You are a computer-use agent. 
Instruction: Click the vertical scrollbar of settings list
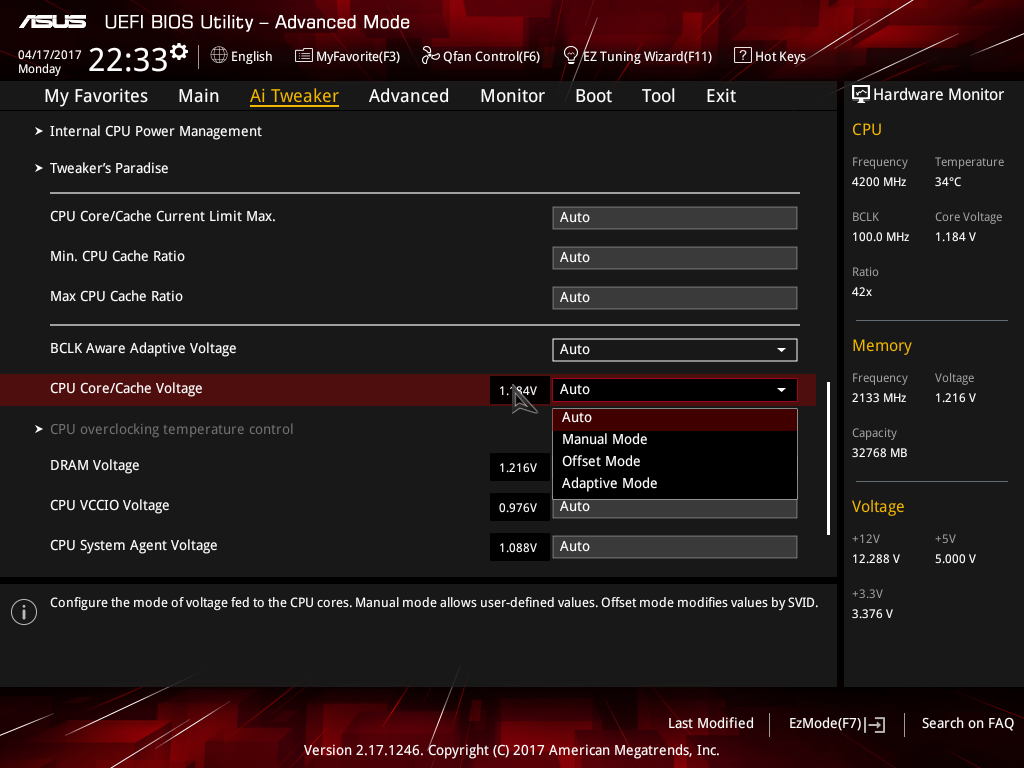[828, 458]
